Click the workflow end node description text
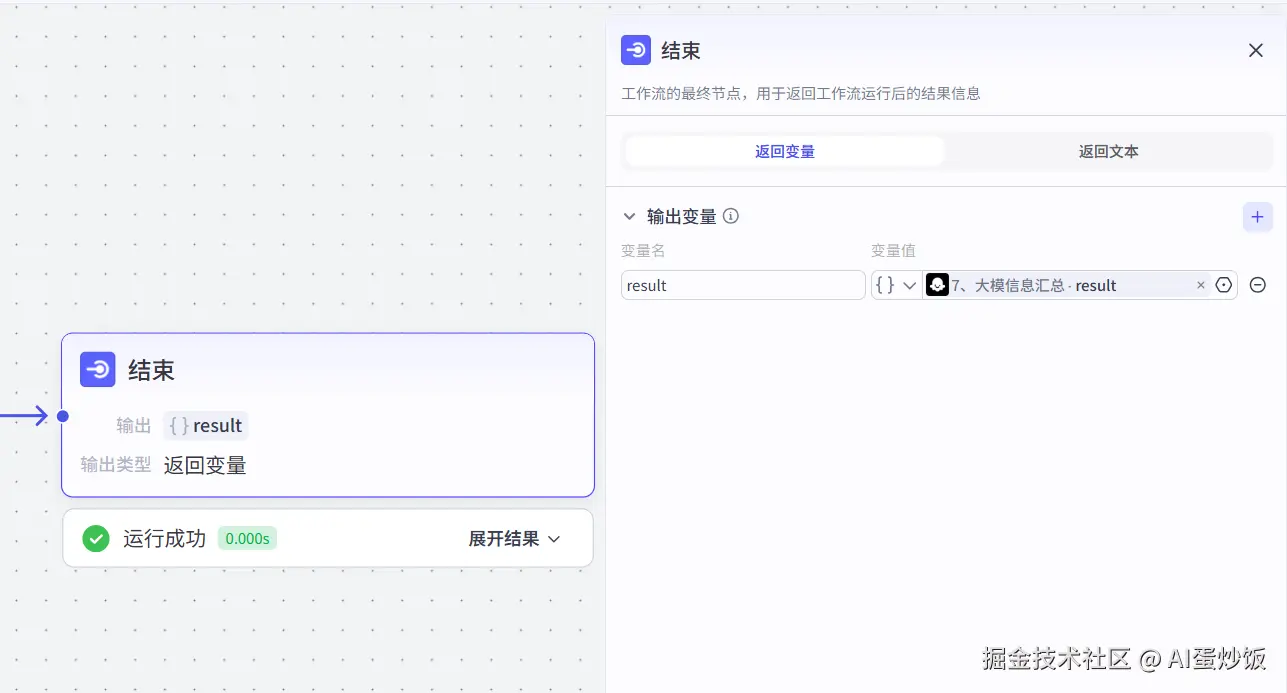The height and width of the screenshot is (693, 1287). 800,94
